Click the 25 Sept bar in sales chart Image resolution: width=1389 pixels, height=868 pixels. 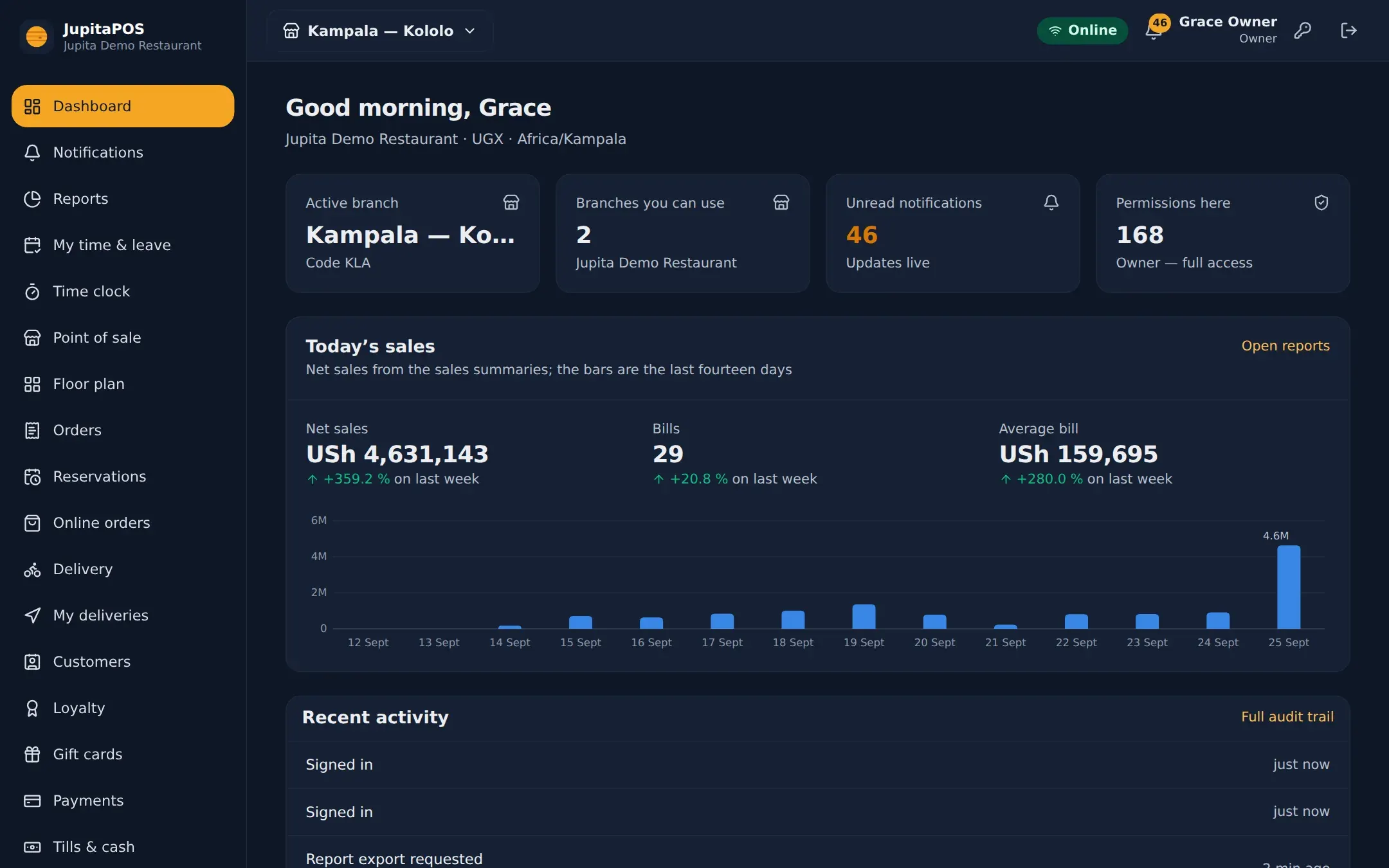[x=1288, y=586]
